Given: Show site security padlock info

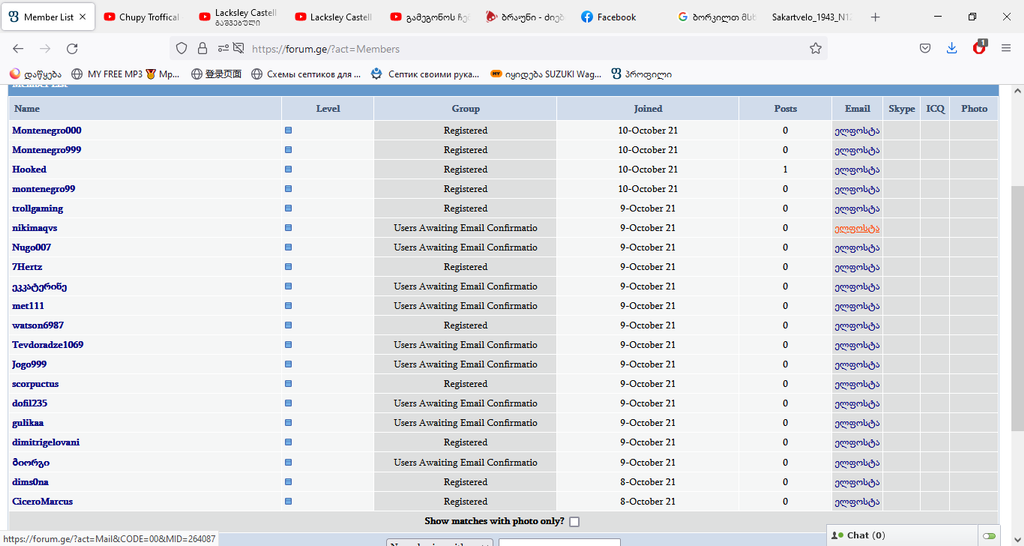Looking at the screenshot, I should (x=202, y=48).
